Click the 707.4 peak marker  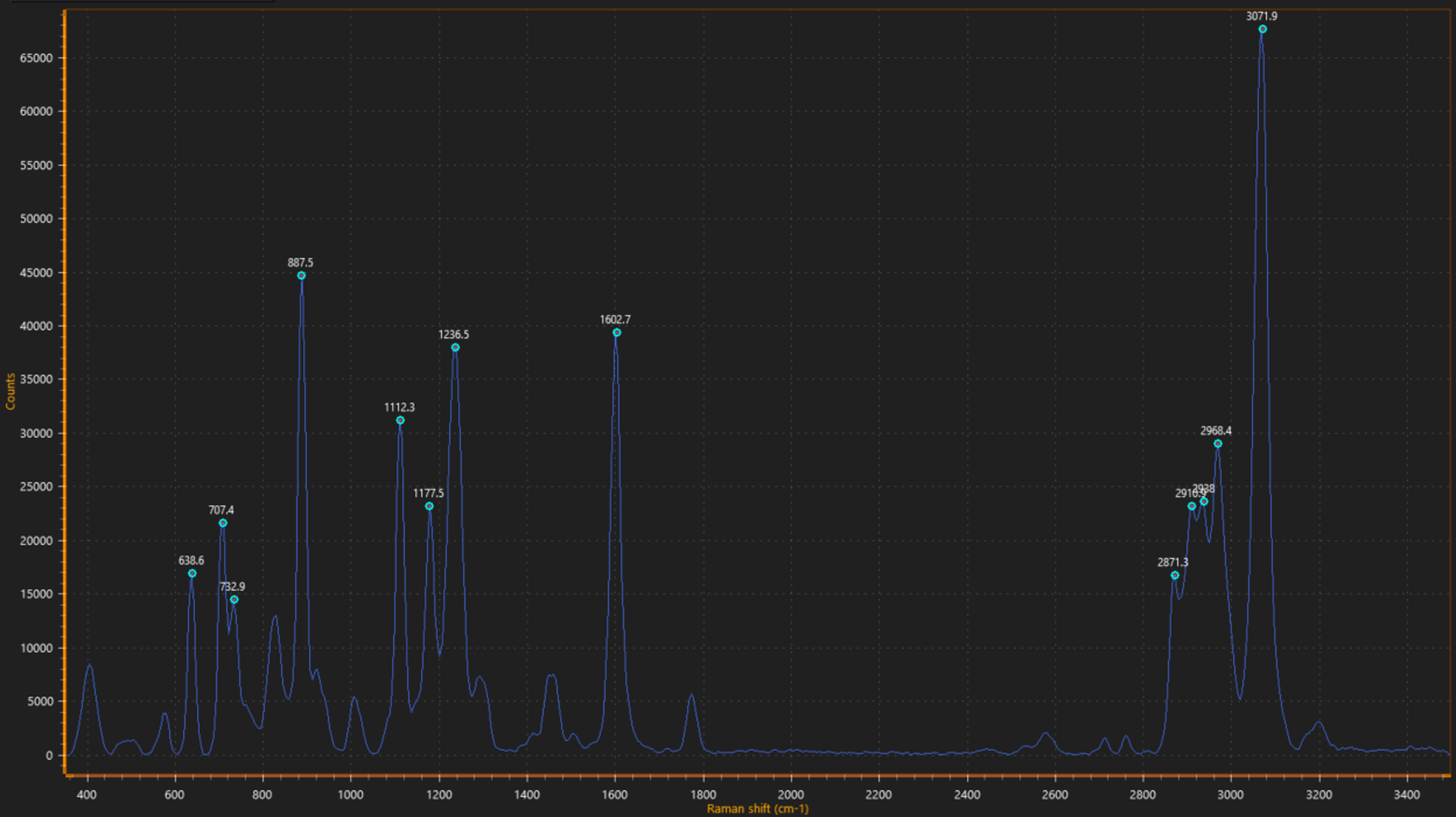click(x=223, y=523)
